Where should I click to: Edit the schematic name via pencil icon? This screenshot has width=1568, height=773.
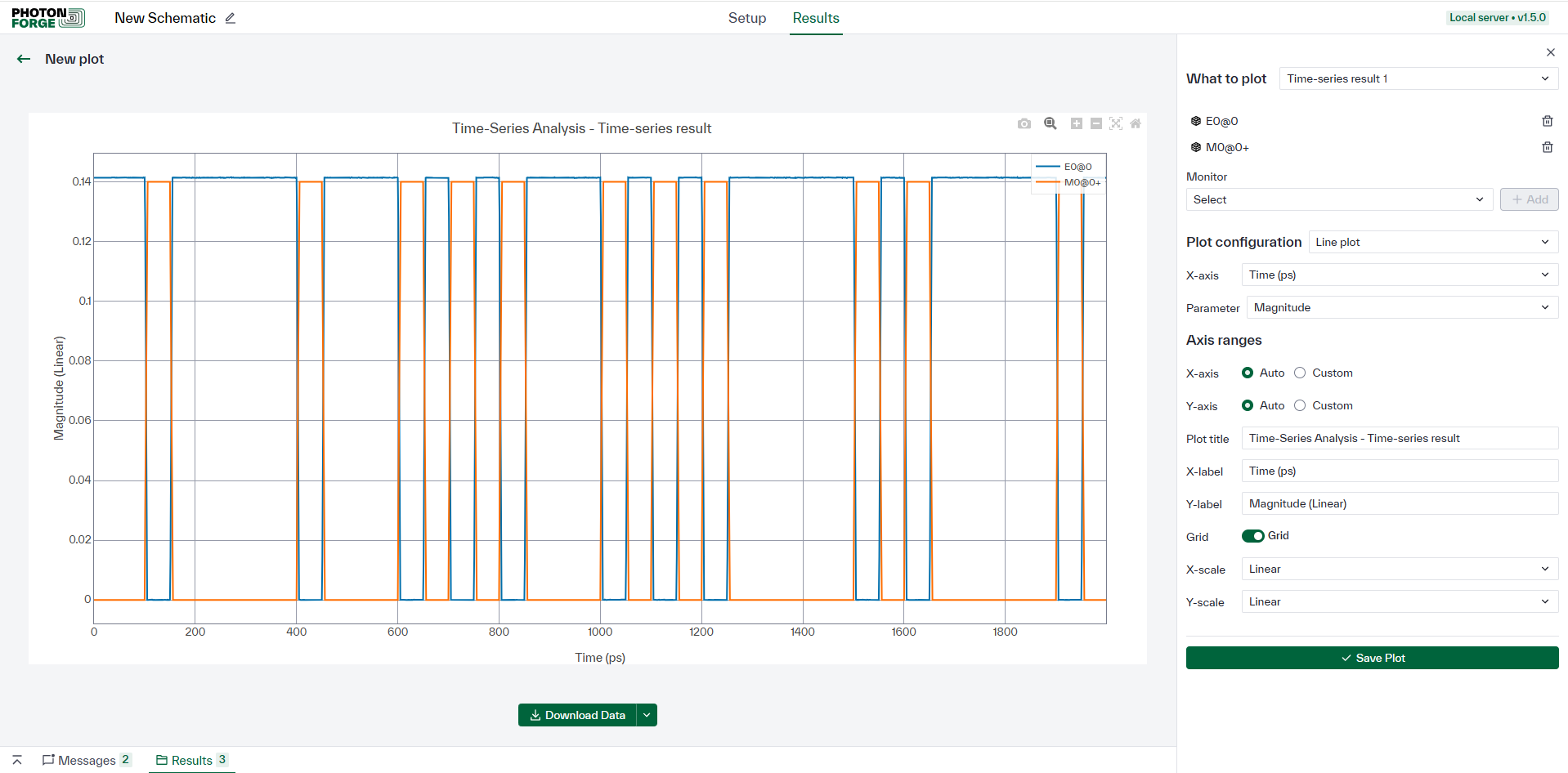pyautogui.click(x=231, y=18)
